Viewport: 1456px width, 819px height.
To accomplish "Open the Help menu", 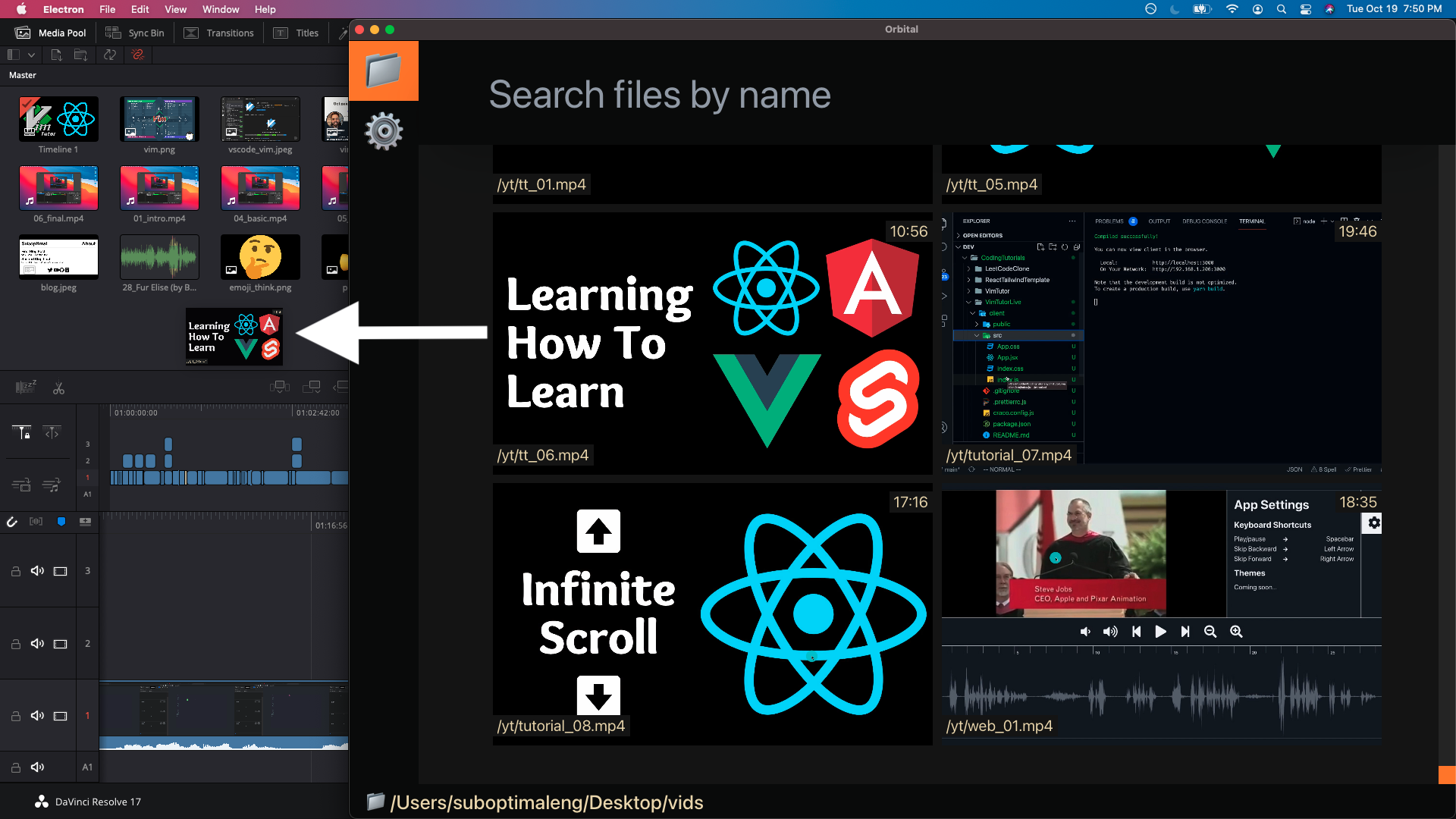I will pos(265,9).
